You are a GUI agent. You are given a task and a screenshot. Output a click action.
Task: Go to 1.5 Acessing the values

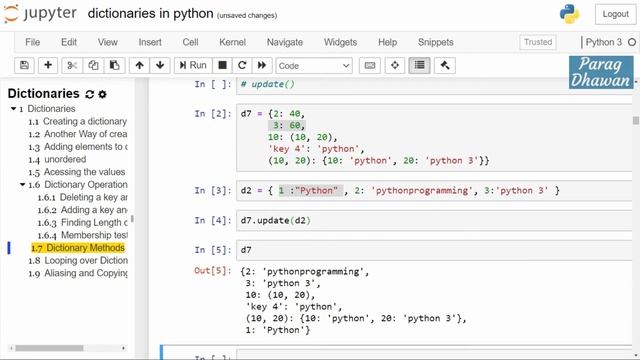77,172
